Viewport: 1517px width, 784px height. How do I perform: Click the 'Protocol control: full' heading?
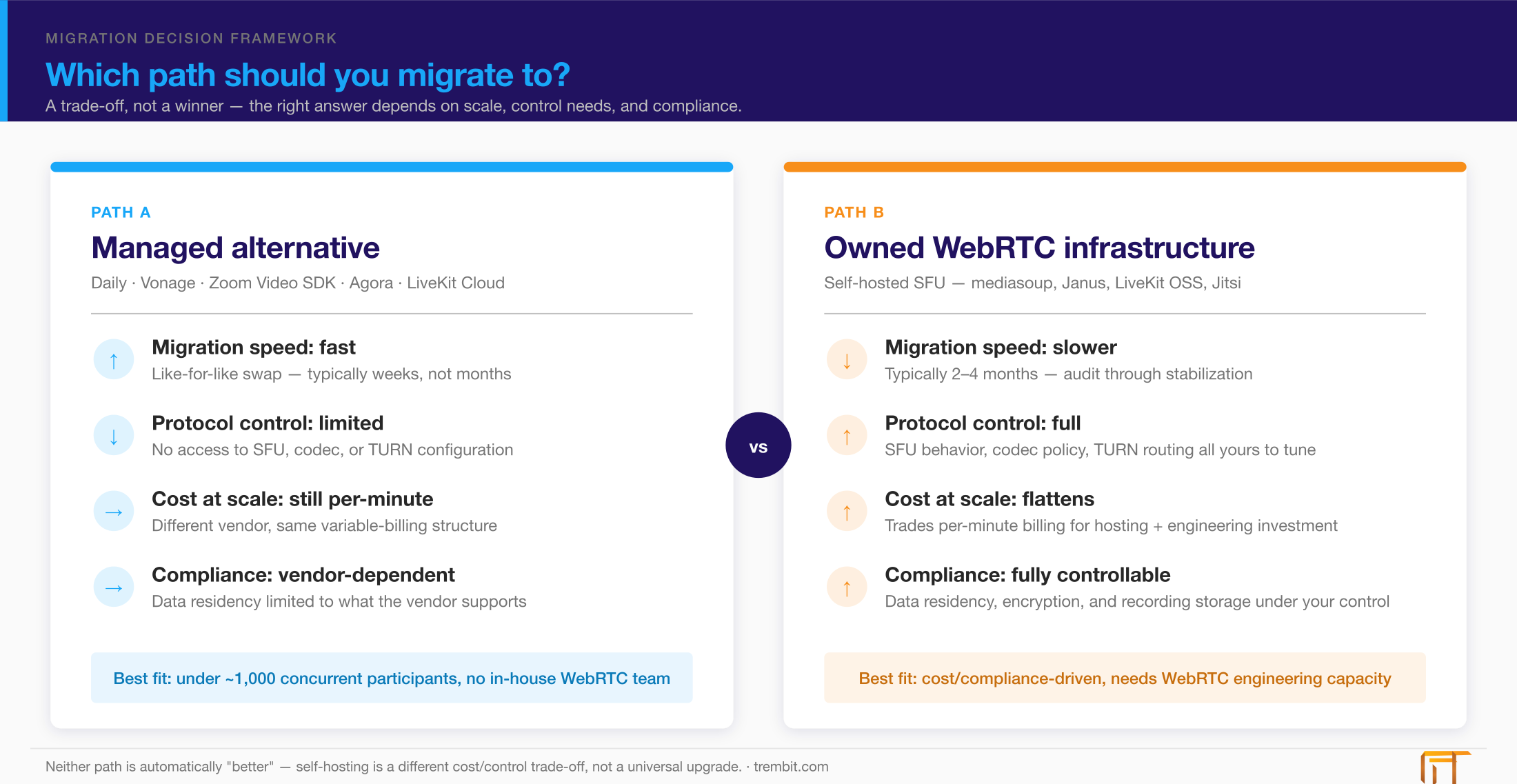(983, 423)
